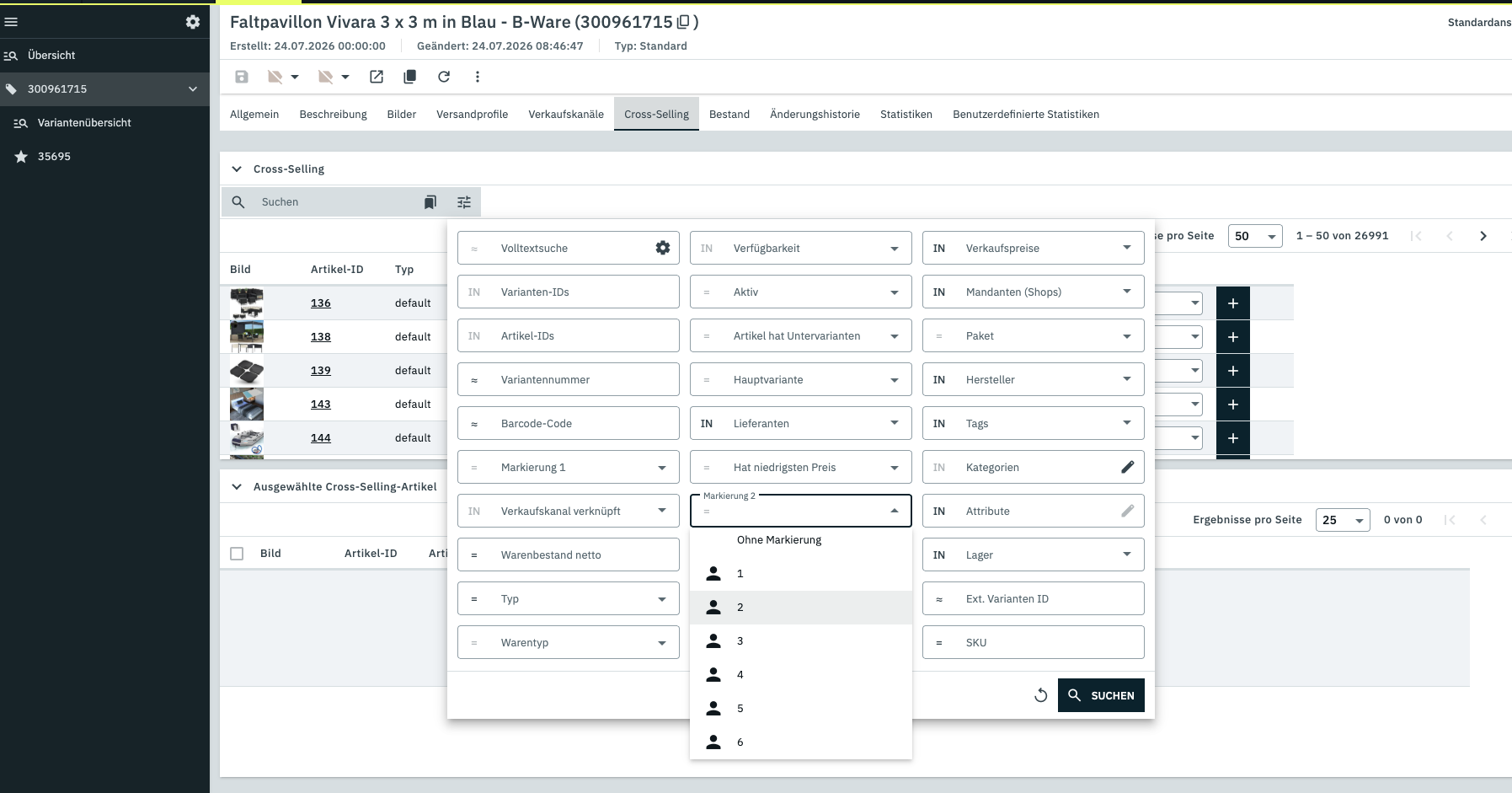Open Volltextsuche settings gear
This screenshot has height=793, width=1512.
(x=663, y=248)
